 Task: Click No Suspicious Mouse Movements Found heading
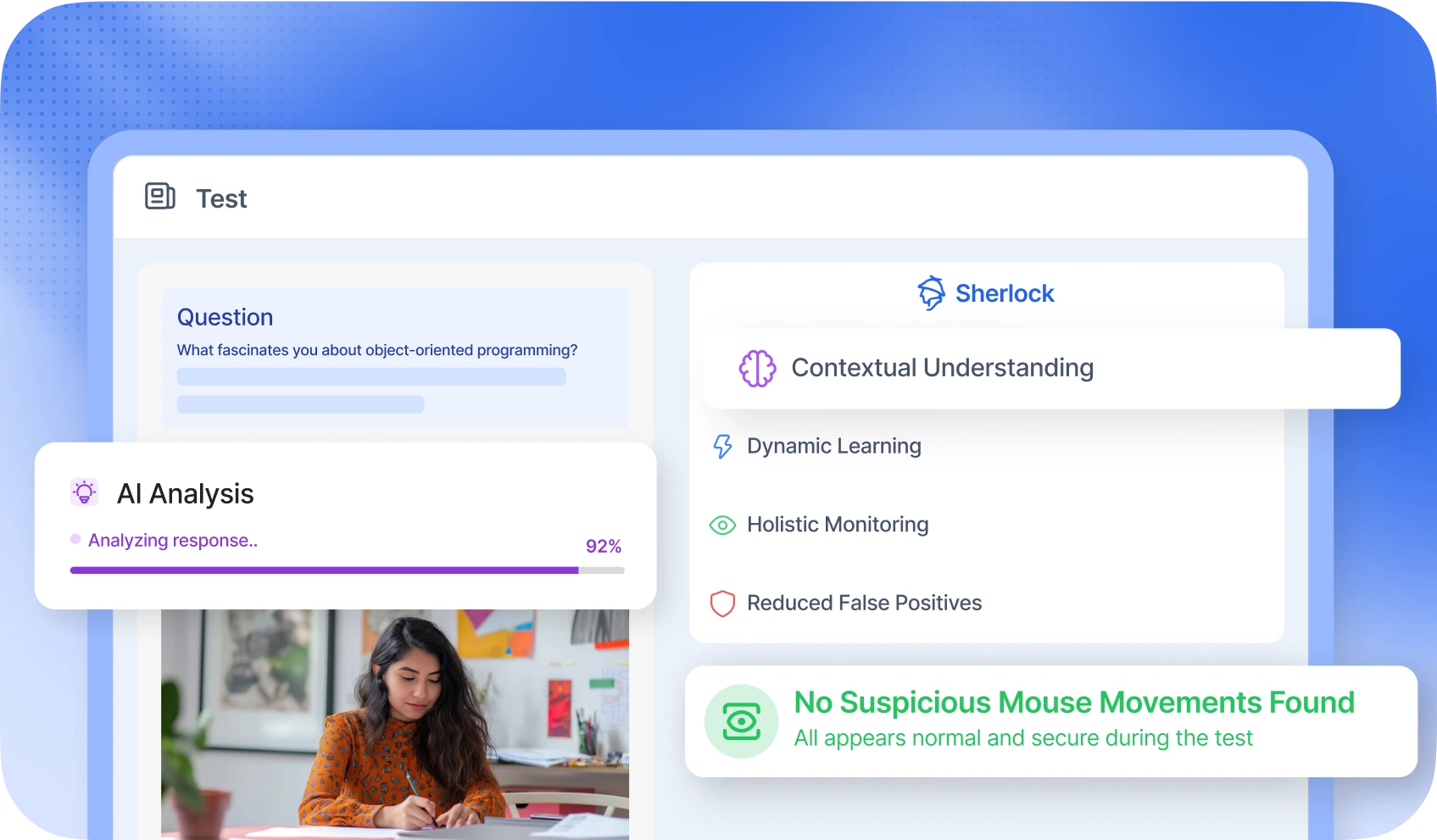(x=1074, y=703)
